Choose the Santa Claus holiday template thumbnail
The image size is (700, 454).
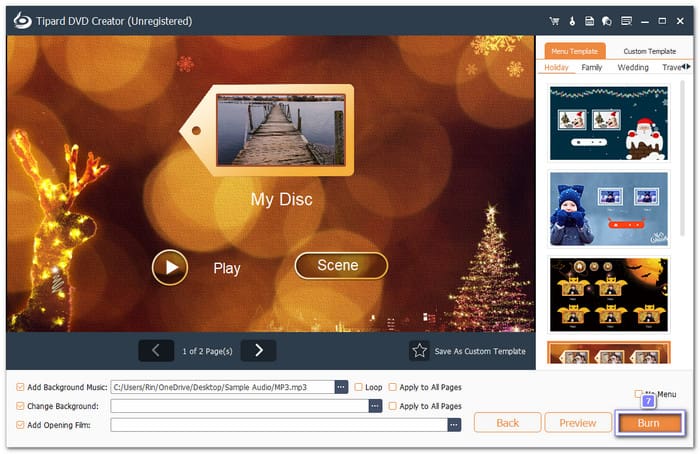tap(608, 123)
